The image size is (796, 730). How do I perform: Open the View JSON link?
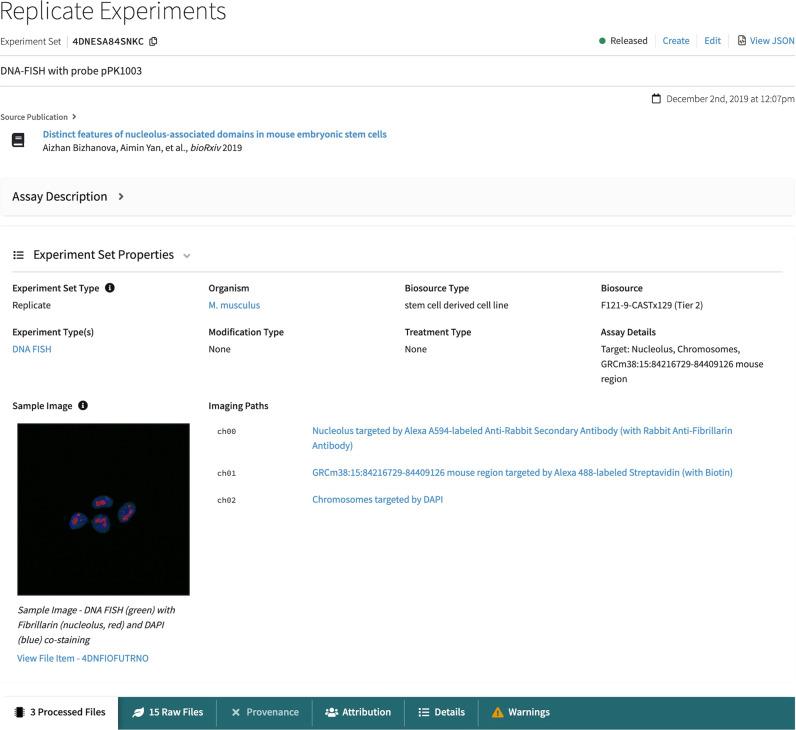(x=772, y=41)
